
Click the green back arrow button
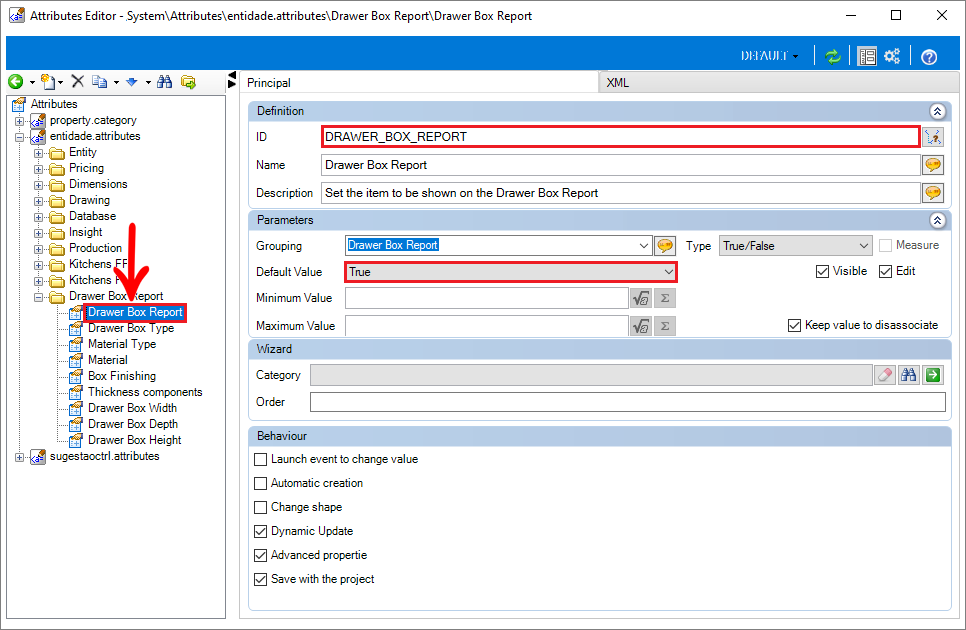coord(15,81)
